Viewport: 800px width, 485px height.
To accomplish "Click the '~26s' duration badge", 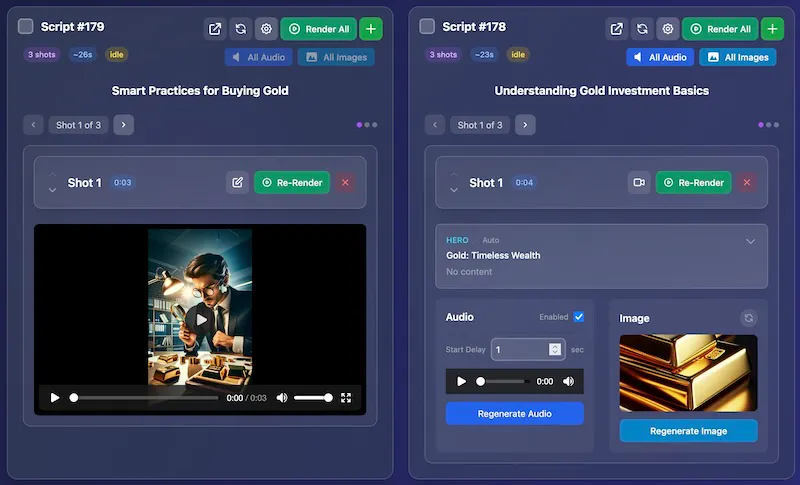I will pos(83,55).
